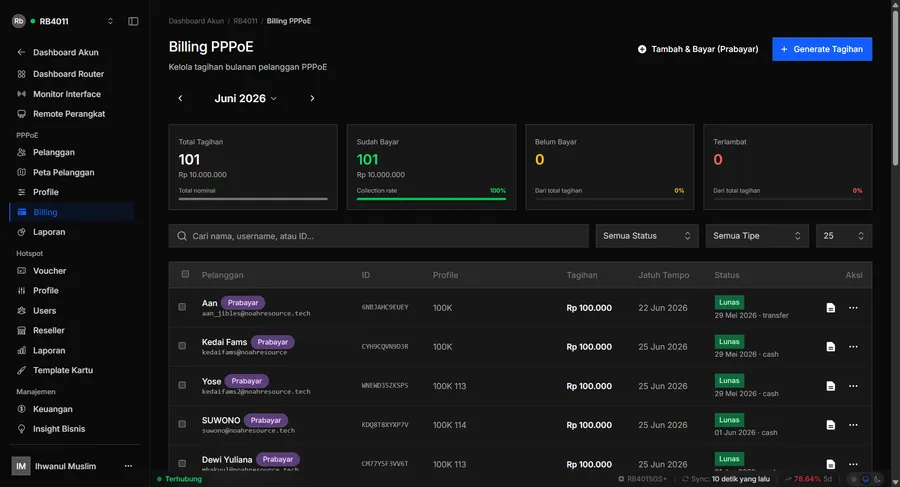This screenshot has width=900, height=487.
Task: Open Keuangan under Manajemen
Action: click(53, 409)
